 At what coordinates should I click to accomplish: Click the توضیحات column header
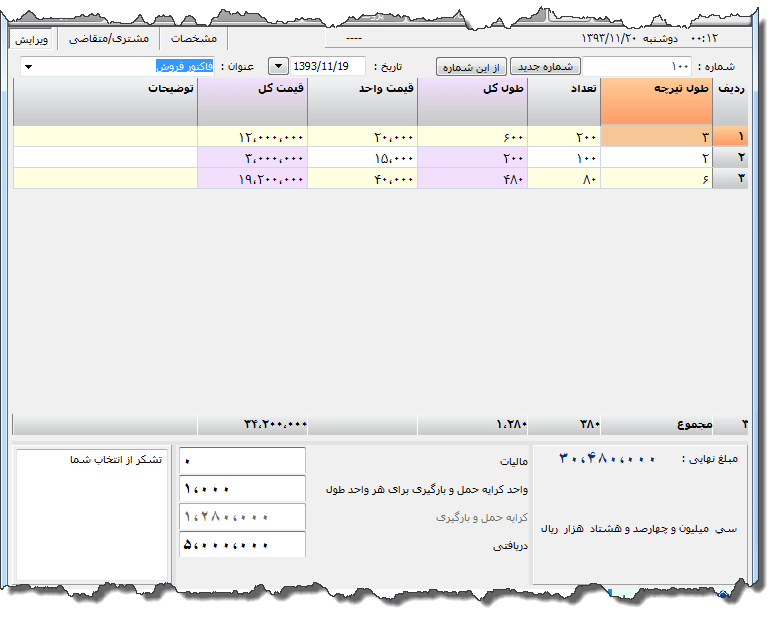(x=105, y=89)
